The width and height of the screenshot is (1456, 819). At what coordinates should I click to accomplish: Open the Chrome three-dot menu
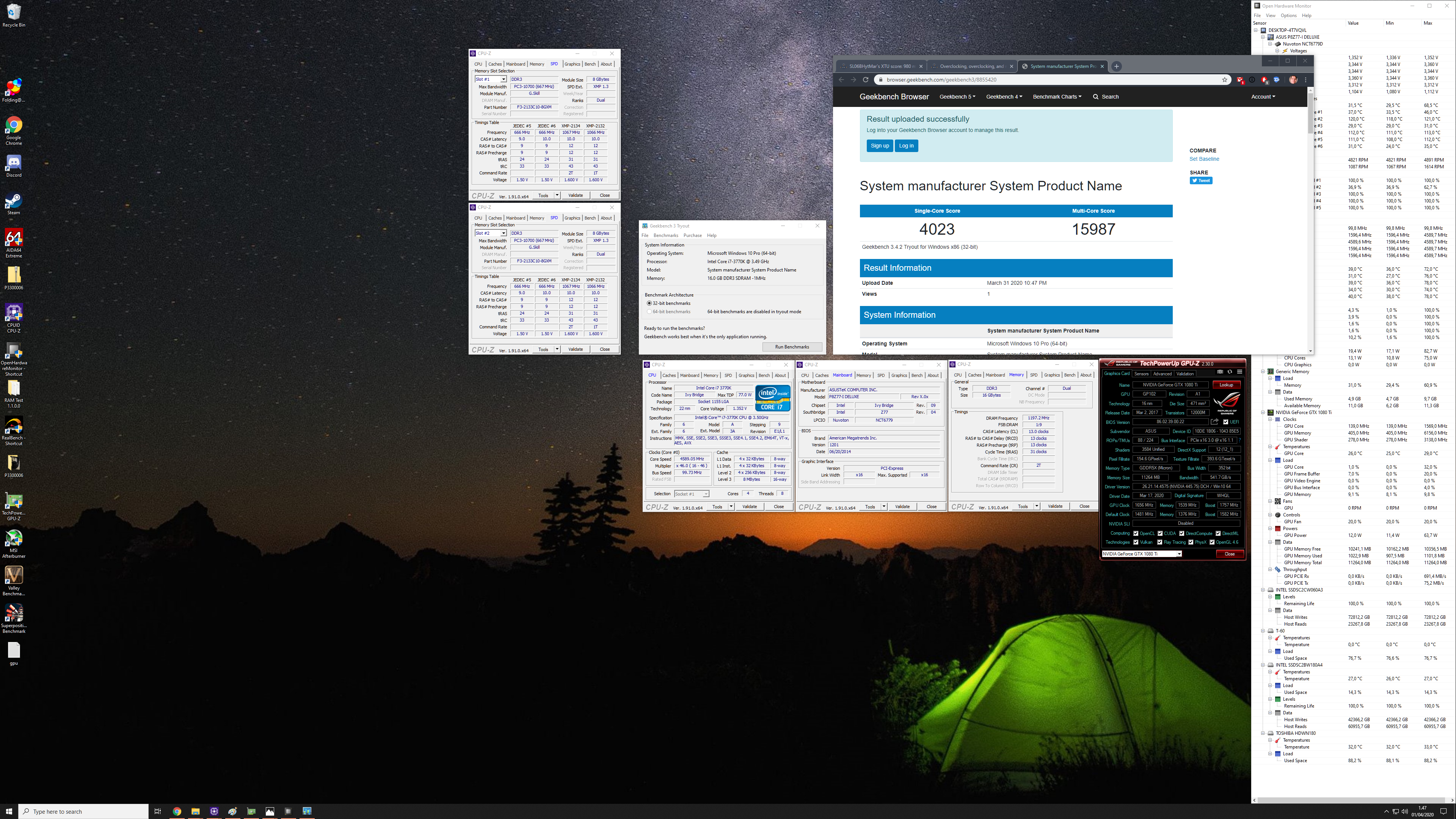pyautogui.click(x=1305, y=80)
